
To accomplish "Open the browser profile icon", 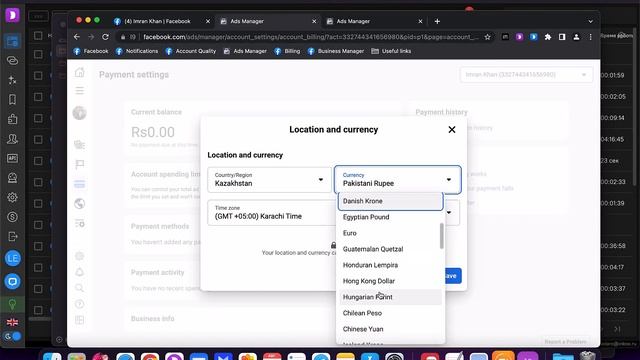I will click(x=576, y=37).
